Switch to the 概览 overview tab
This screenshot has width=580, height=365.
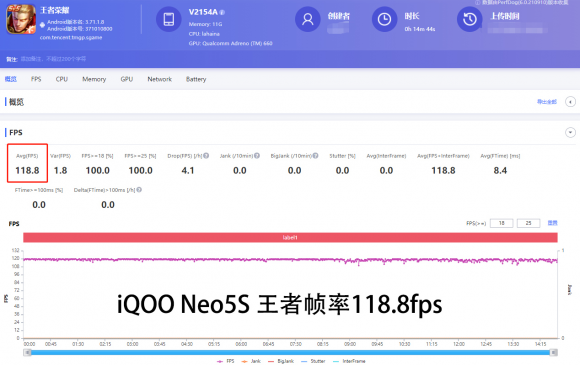pyautogui.click(x=11, y=79)
